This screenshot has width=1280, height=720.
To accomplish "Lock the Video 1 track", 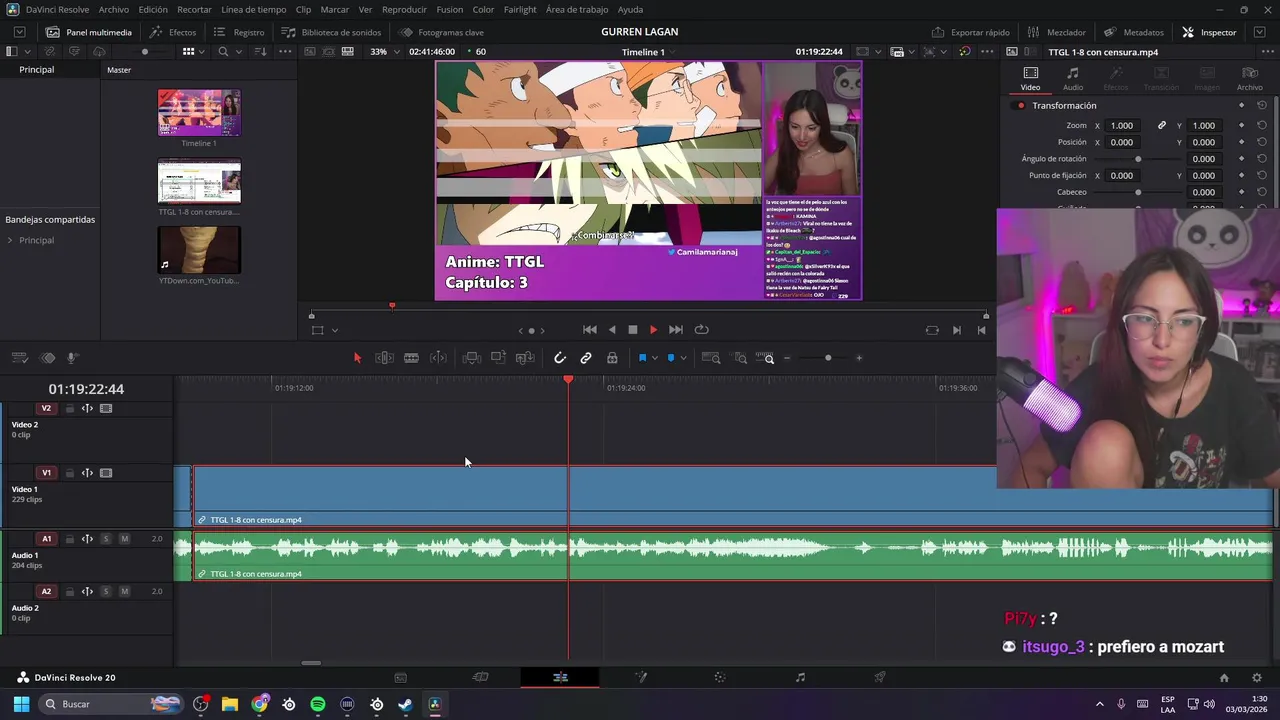I will coord(70,473).
